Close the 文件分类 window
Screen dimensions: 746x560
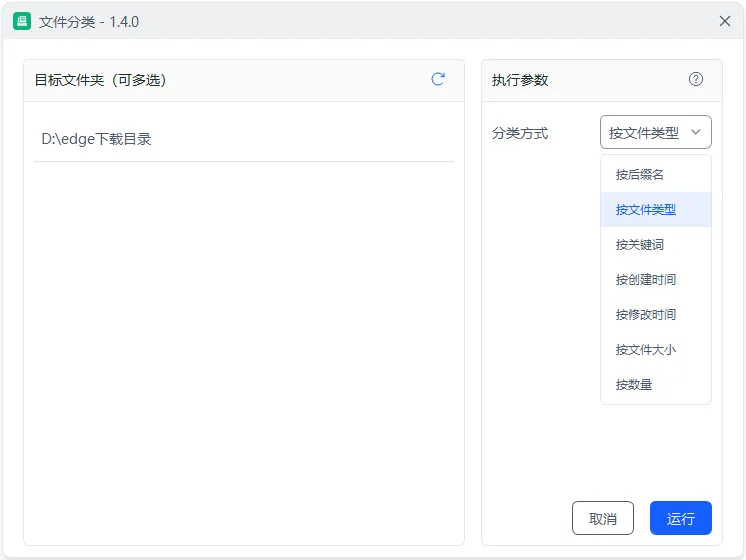pyautogui.click(x=725, y=21)
